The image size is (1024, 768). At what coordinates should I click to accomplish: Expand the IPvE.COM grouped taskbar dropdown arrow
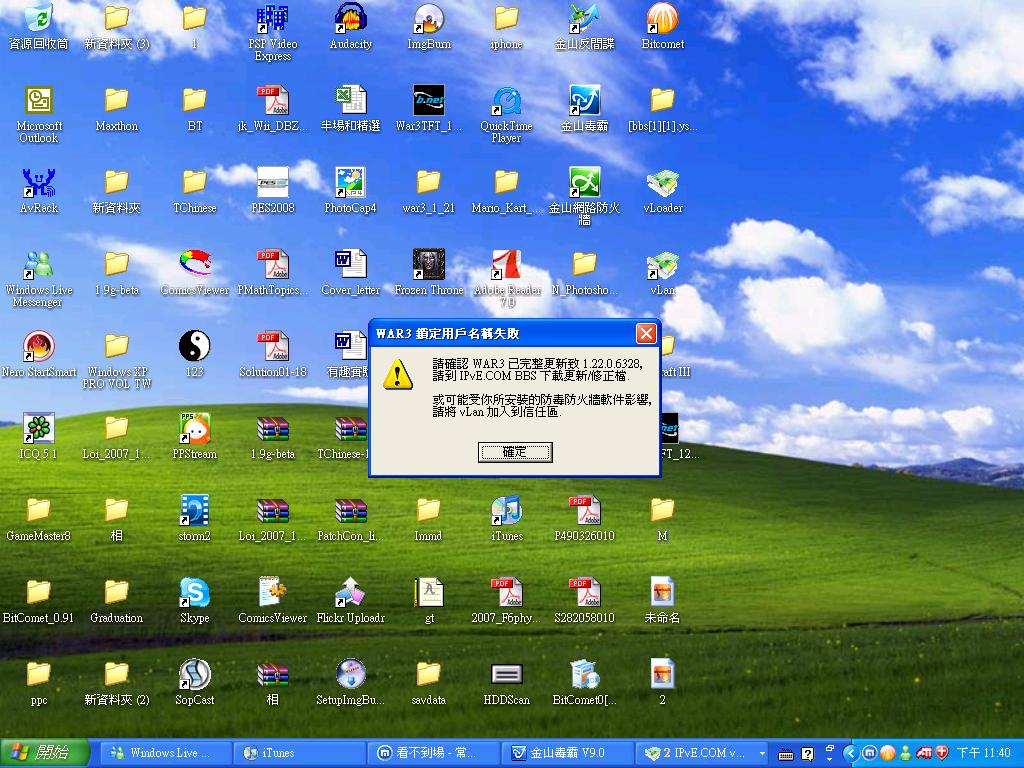click(x=762, y=753)
